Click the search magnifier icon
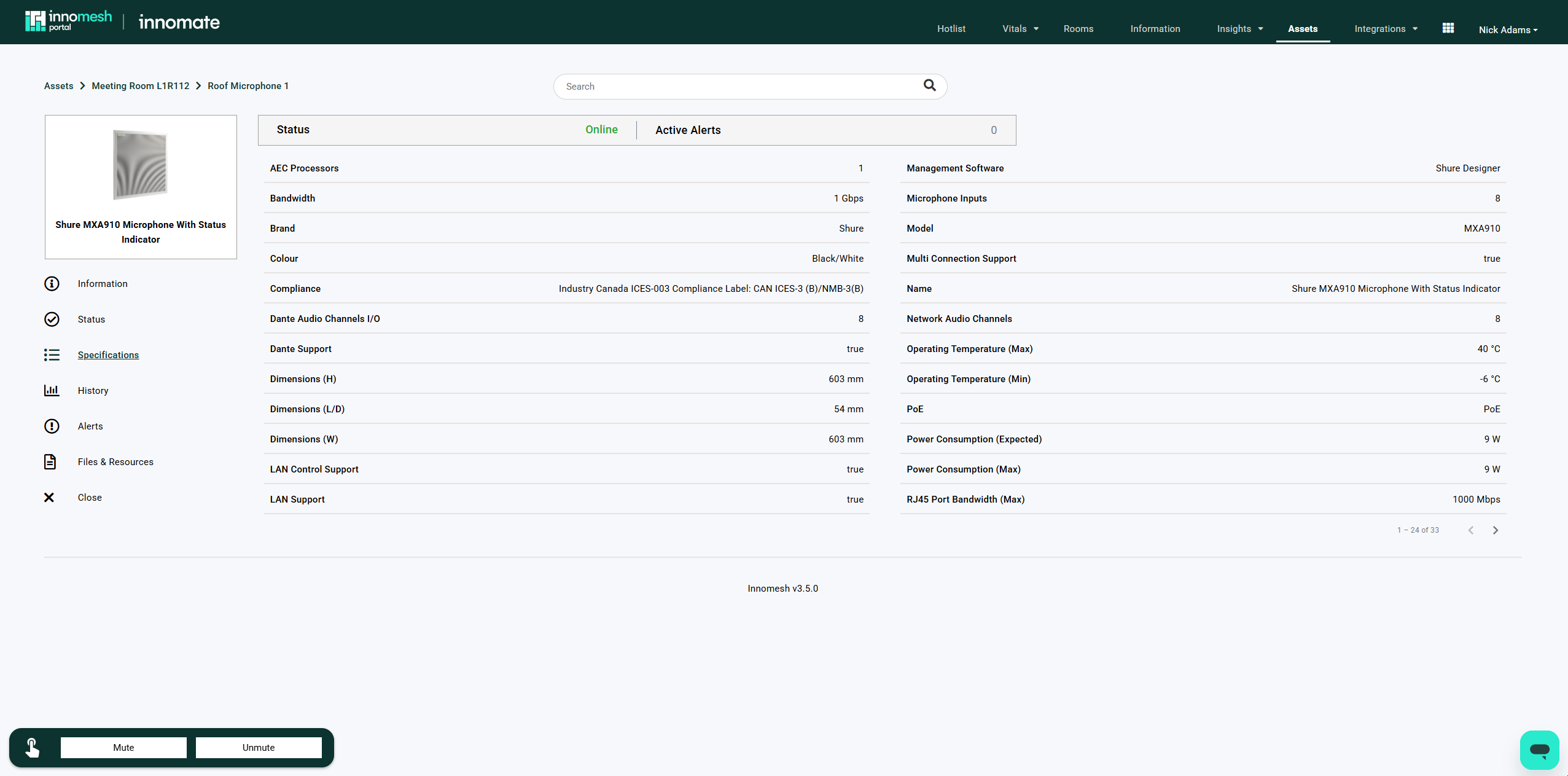Screen dimensions: 1568x776 [929, 85]
